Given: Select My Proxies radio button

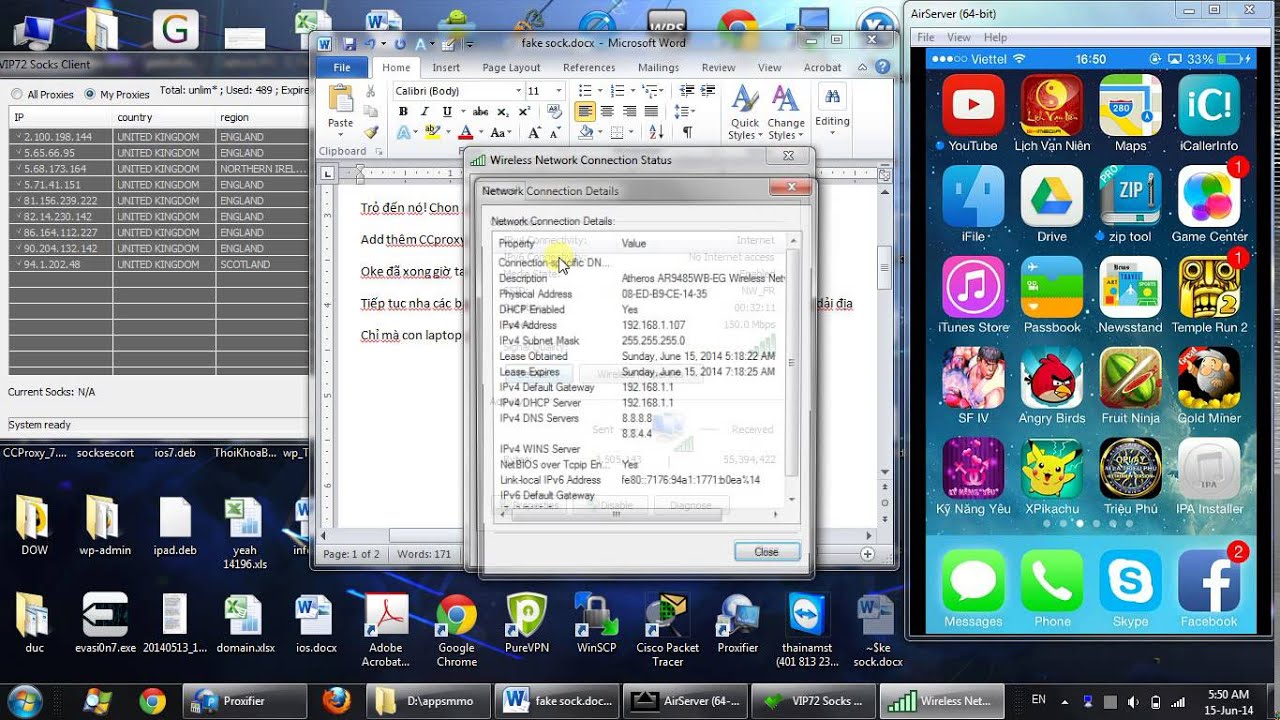Looking at the screenshot, I should pyautogui.click(x=91, y=95).
